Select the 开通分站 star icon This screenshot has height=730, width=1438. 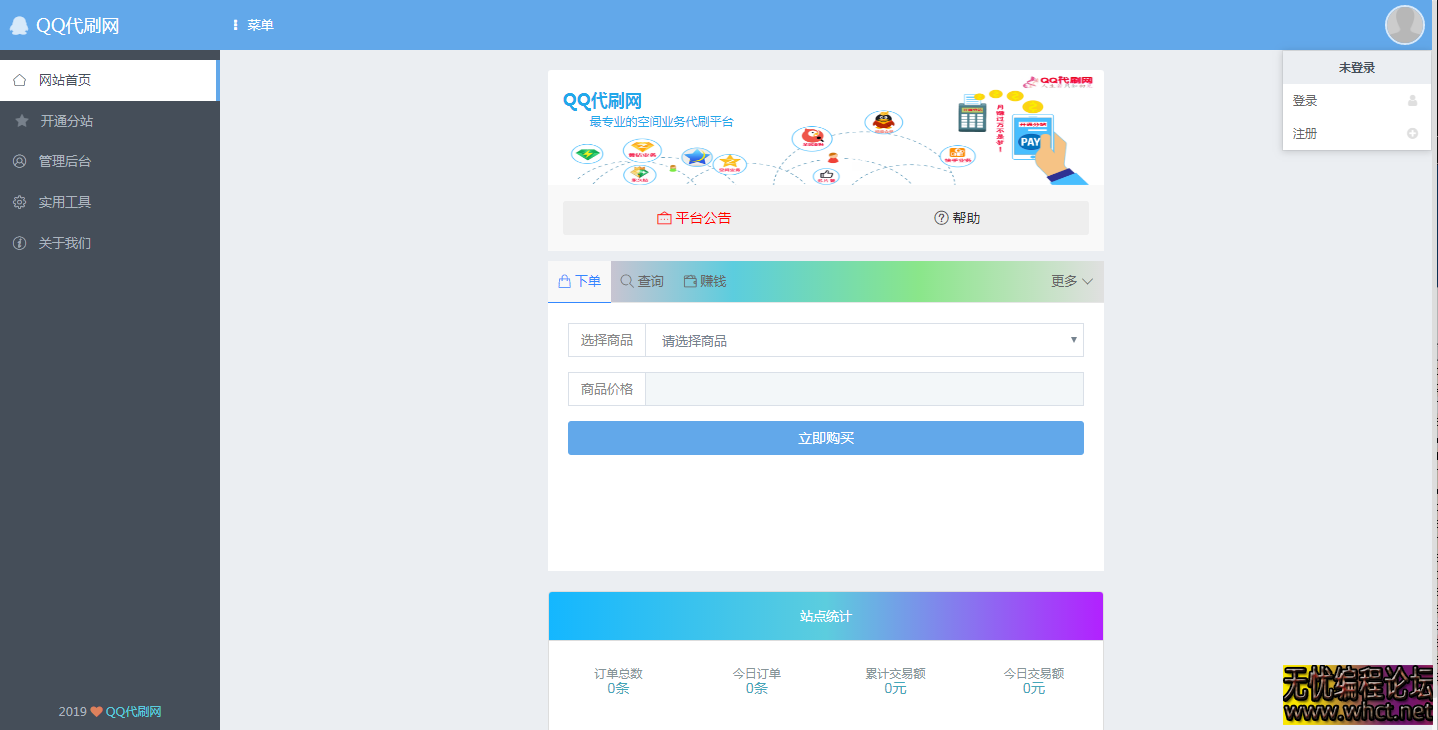point(18,120)
